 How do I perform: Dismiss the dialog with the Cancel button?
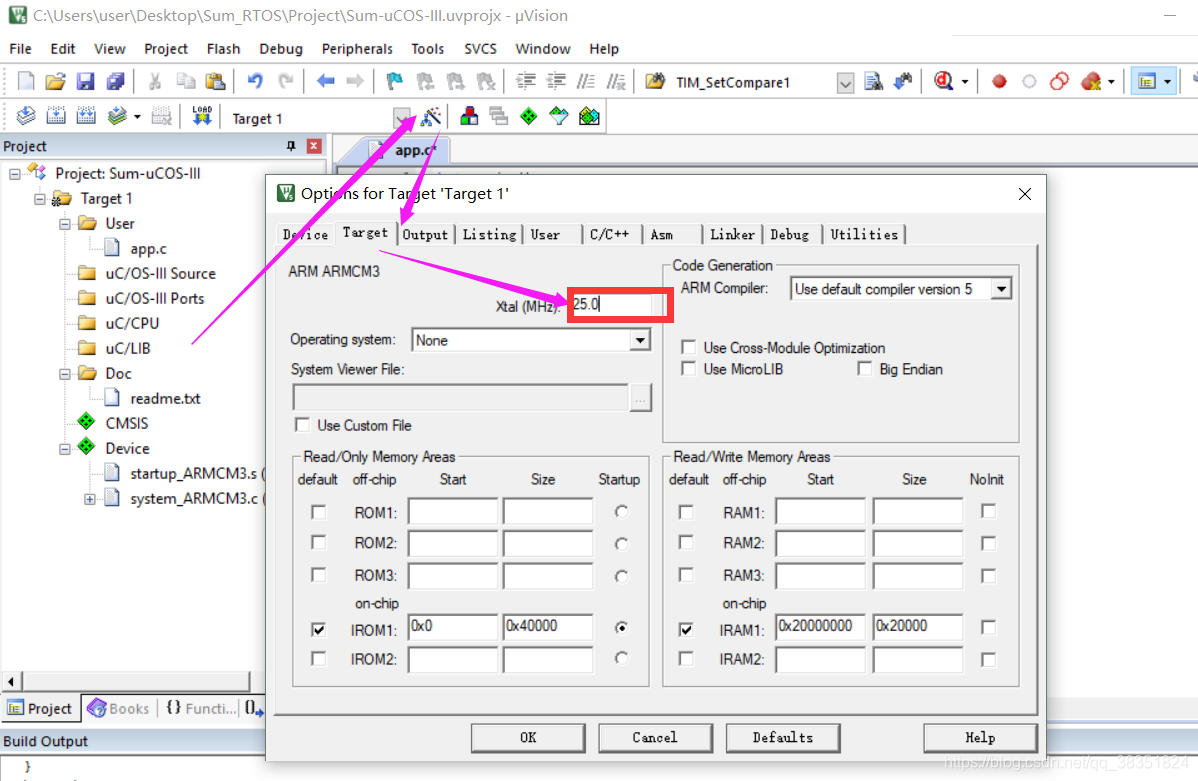655,737
